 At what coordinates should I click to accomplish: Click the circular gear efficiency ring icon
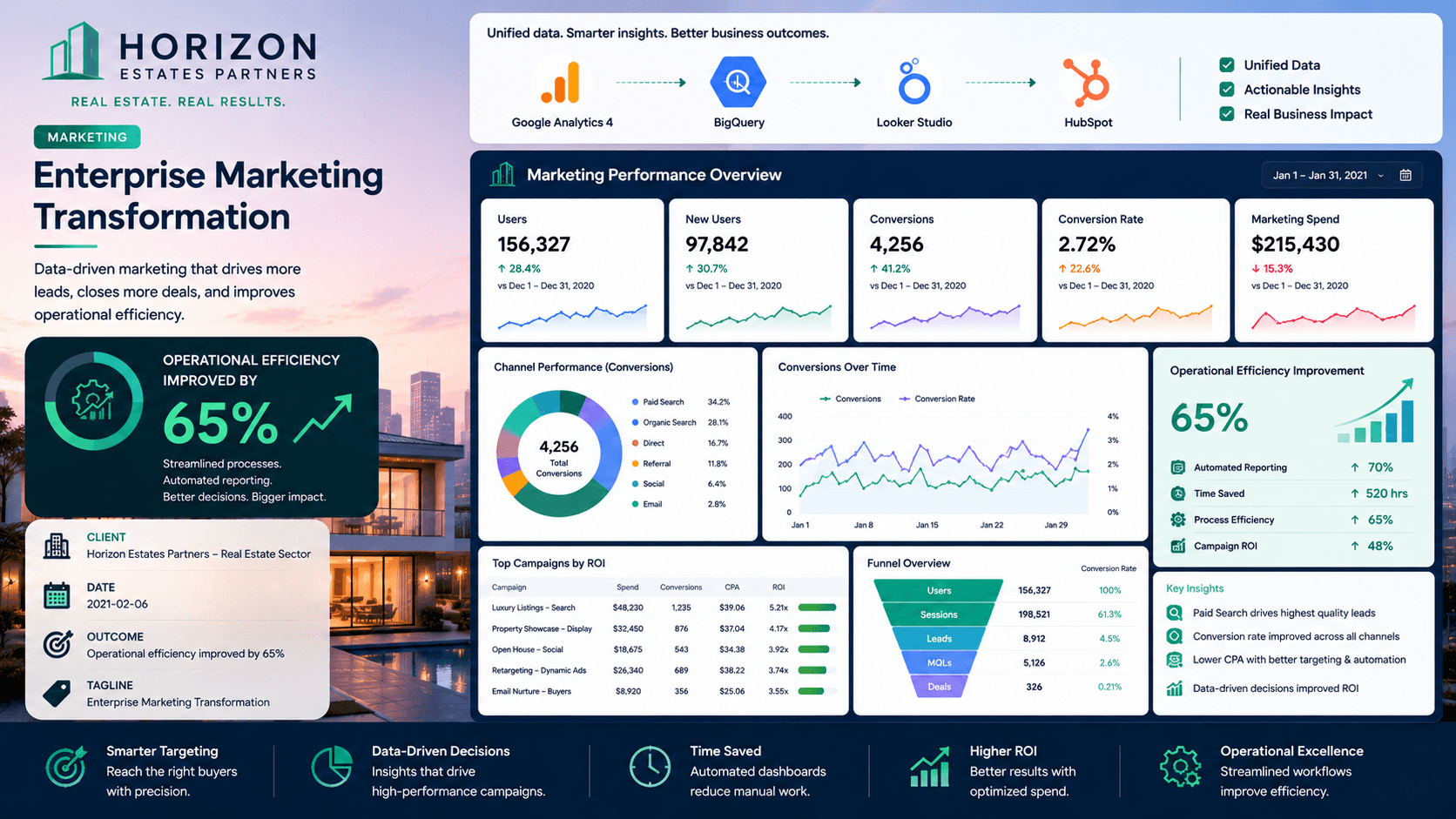click(93, 400)
